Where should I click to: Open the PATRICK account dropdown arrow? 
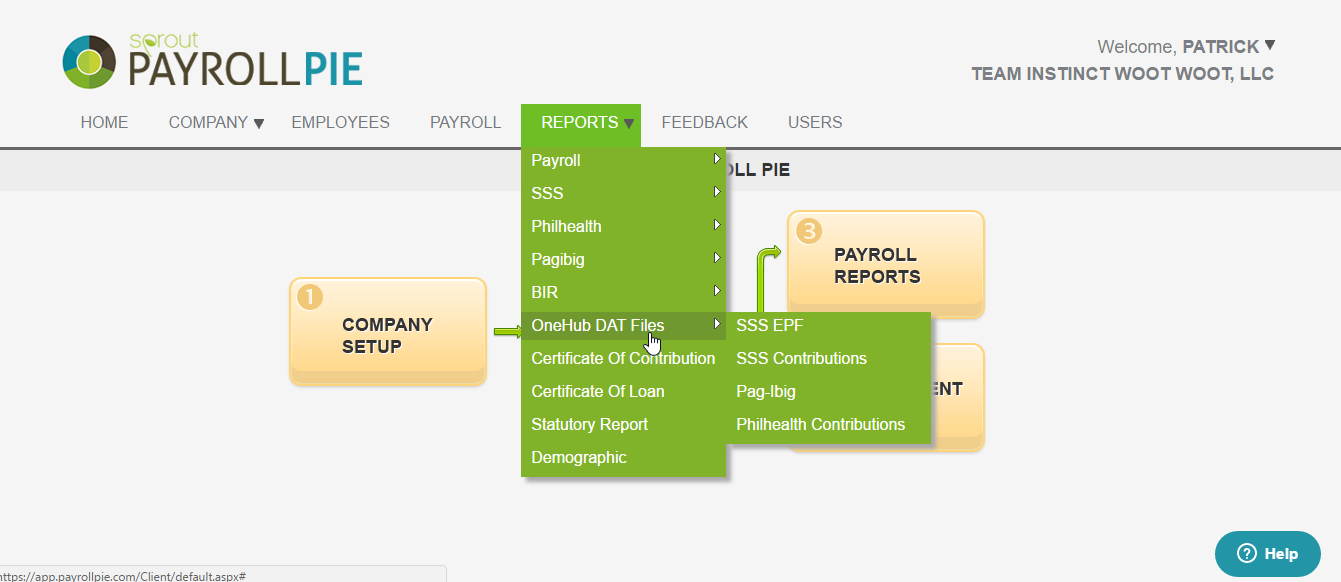1269,45
